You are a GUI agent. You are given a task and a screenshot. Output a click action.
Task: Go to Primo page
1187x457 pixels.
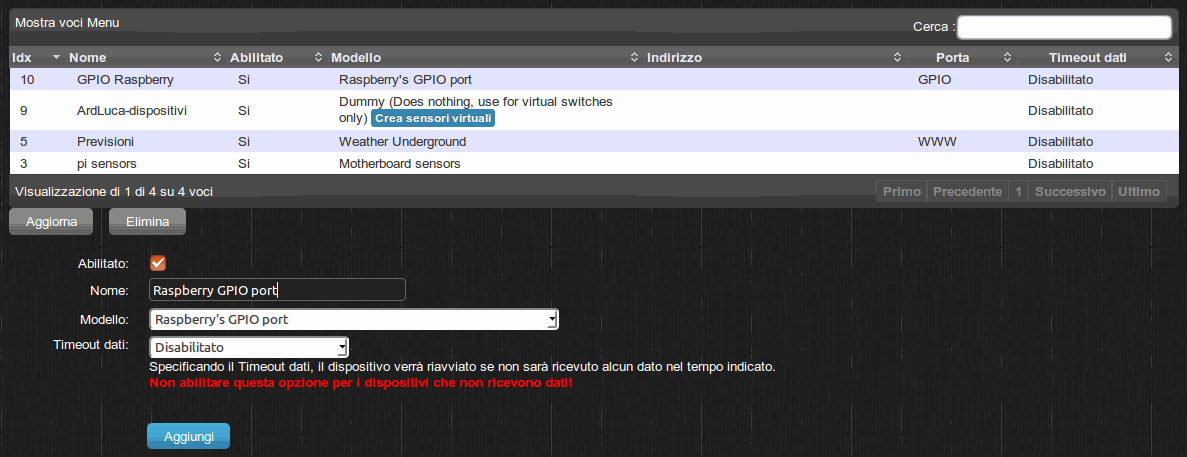pos(902,191)
